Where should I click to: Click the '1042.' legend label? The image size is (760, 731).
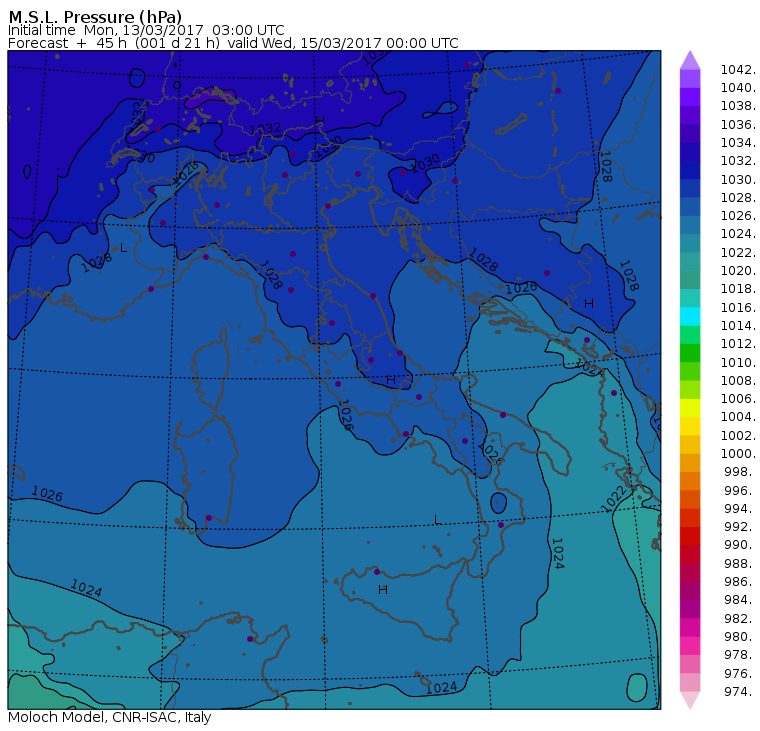pyautogui.click(x=738, y=70)
